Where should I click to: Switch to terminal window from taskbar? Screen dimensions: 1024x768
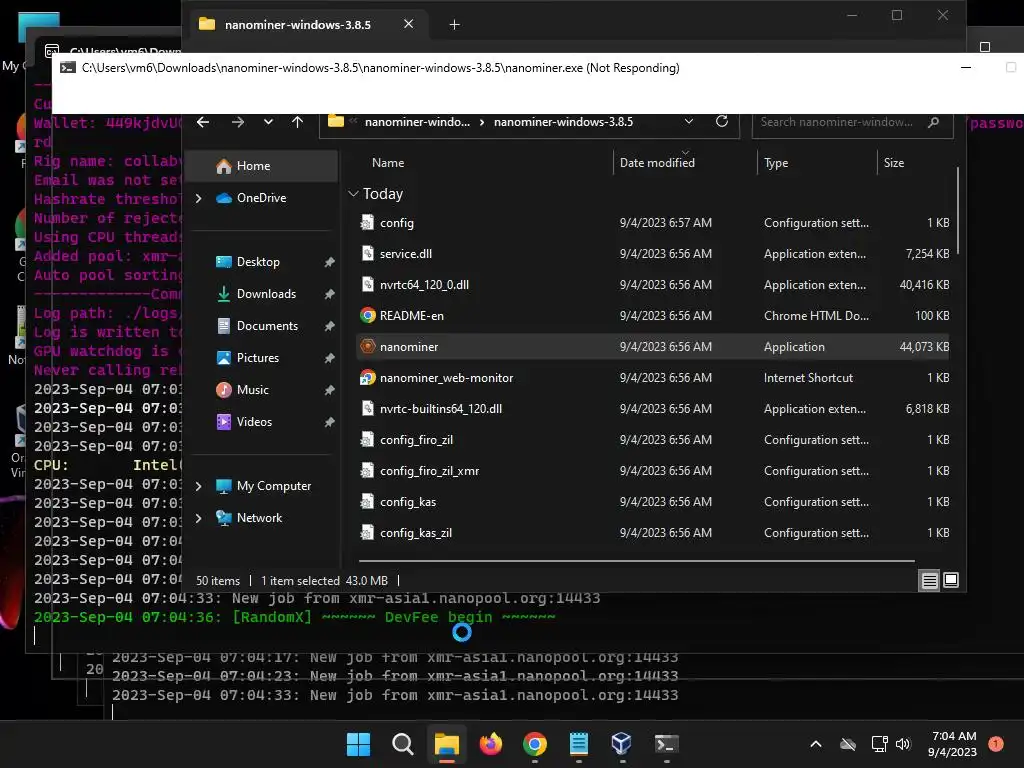[x=667, y=744]
